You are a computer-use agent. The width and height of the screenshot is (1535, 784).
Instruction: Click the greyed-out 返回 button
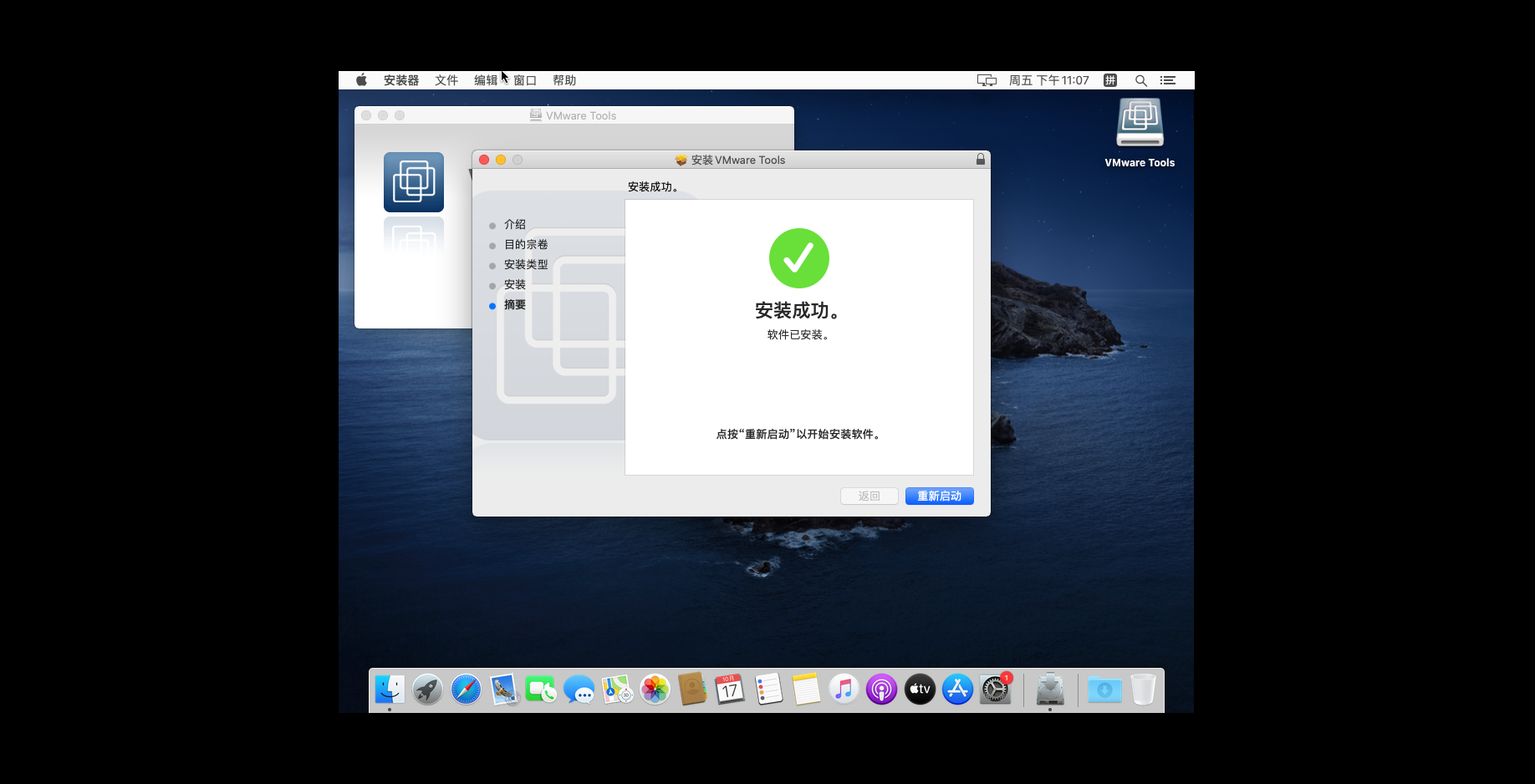[869, 496]
